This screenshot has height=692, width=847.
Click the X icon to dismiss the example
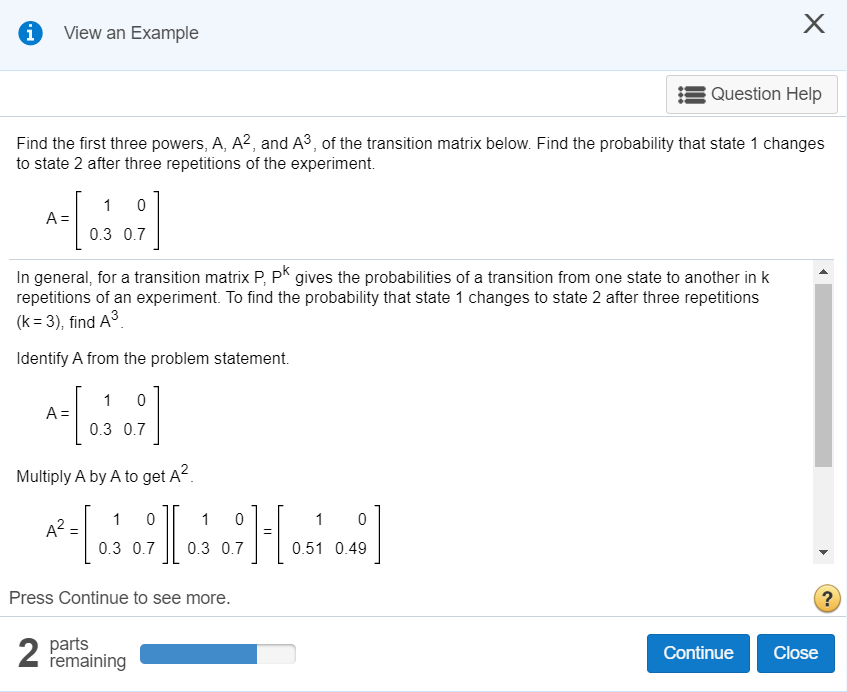813,23
